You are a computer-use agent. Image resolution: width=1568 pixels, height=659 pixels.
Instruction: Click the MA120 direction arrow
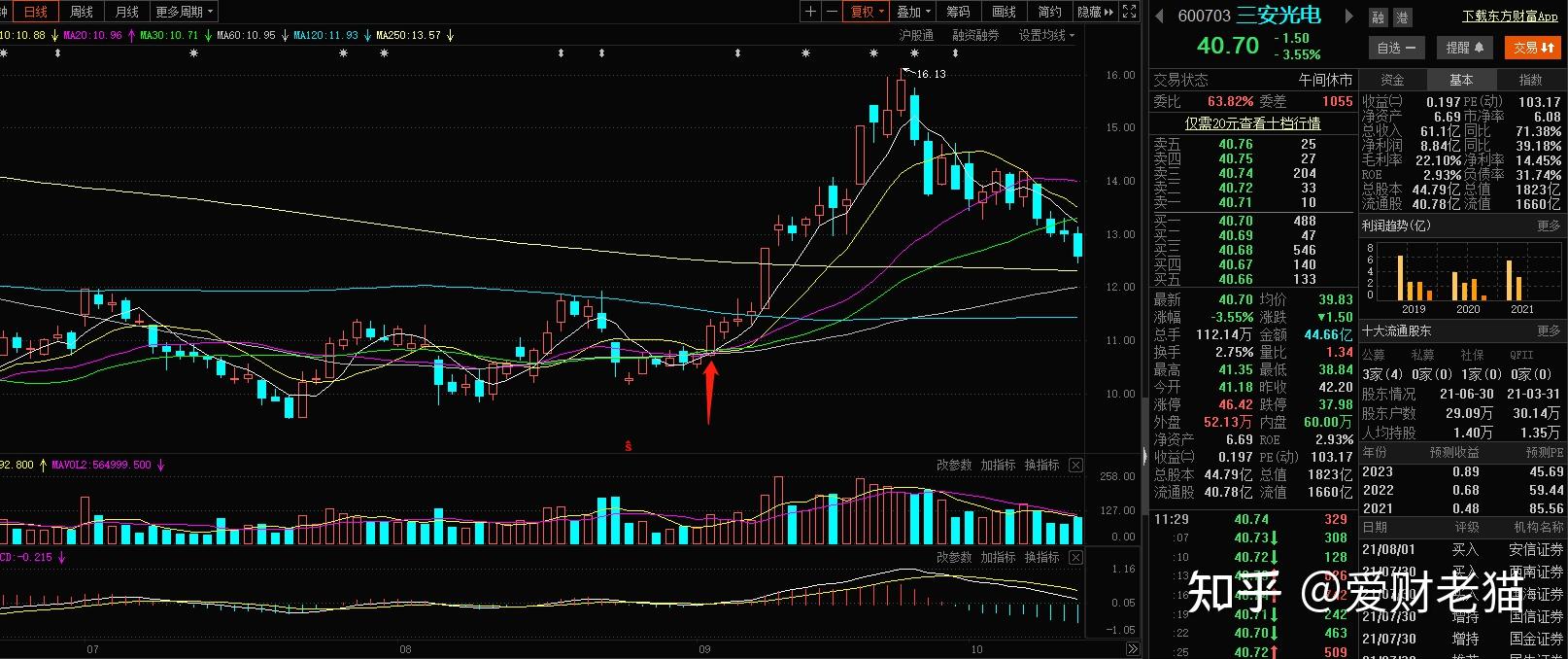(367, 35)
